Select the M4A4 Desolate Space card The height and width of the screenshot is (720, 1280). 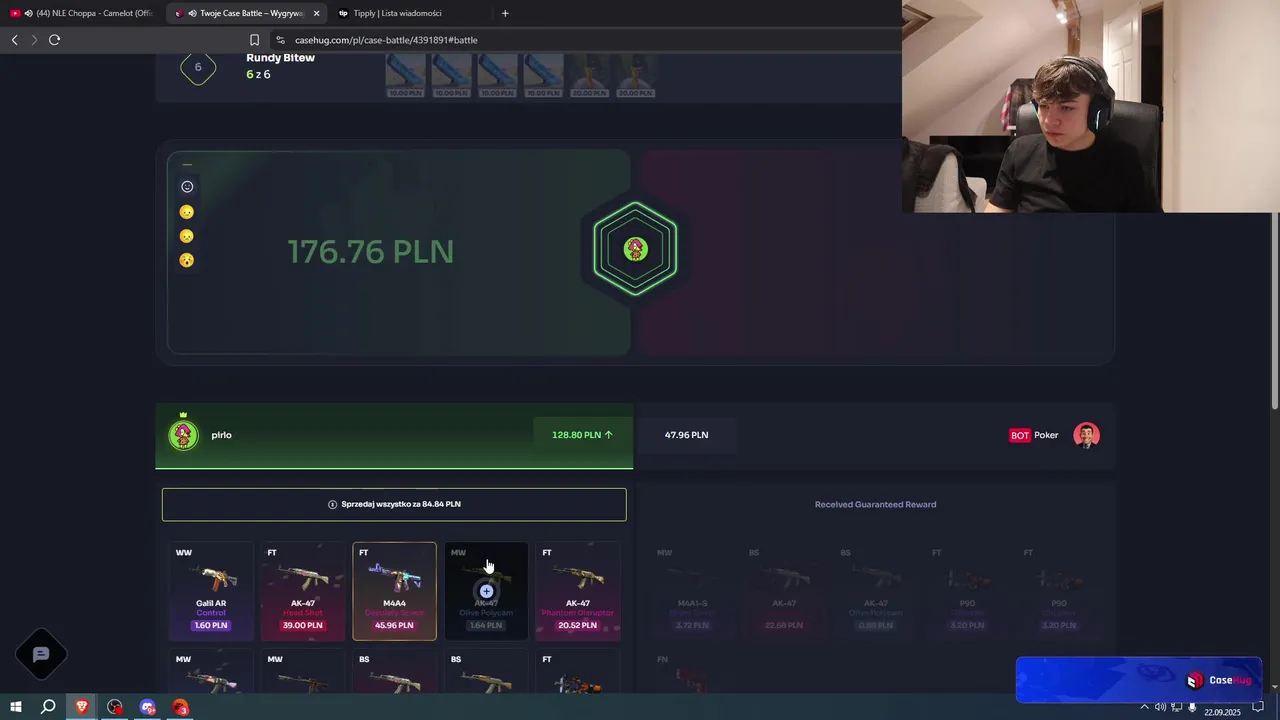coord(394,591)
